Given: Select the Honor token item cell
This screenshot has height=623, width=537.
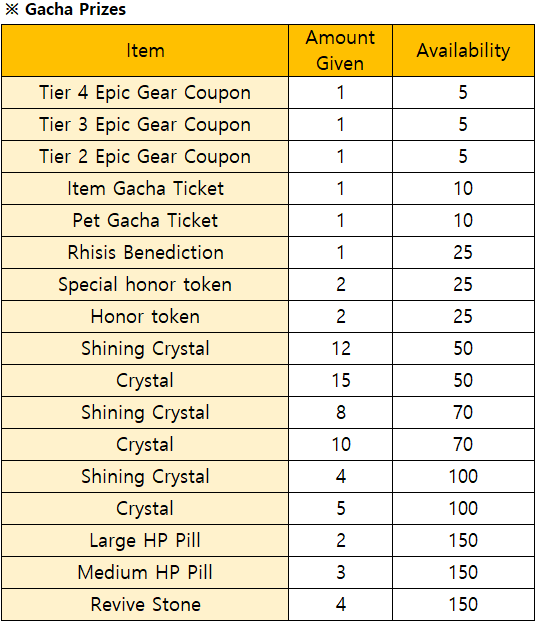Looking at the screenshot, I should click(145, 317).
